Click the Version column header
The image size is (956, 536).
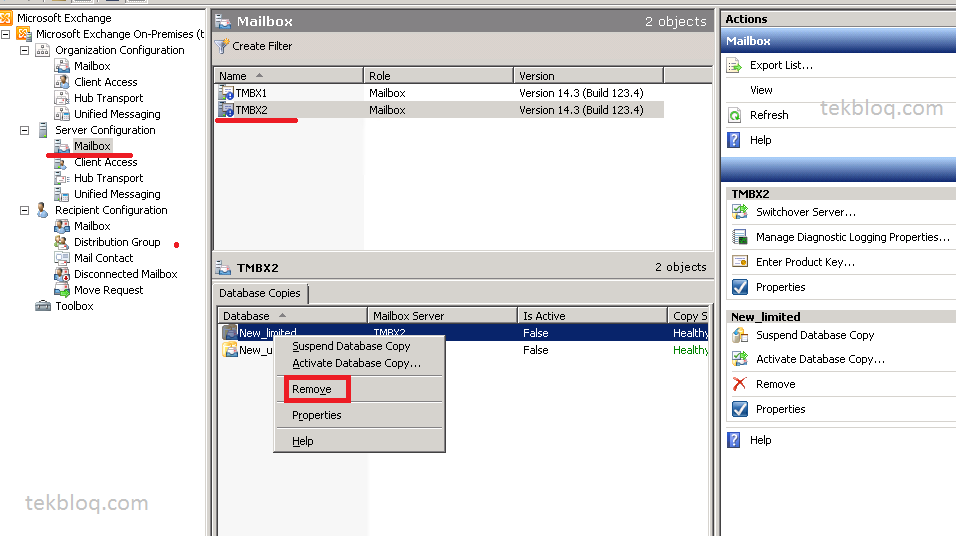[x=588, y=76]
